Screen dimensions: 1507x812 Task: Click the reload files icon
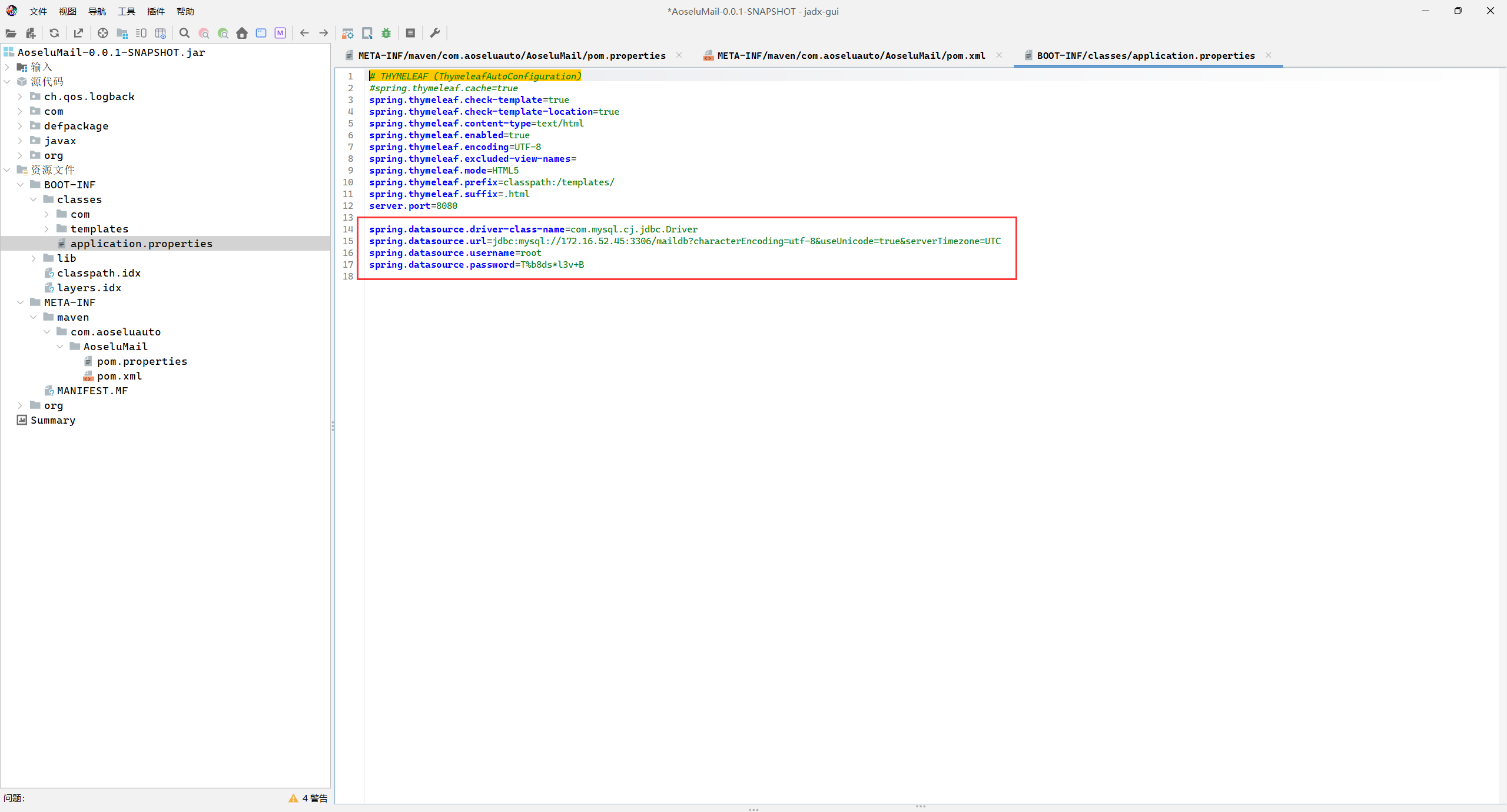click(x=54, y=33)
